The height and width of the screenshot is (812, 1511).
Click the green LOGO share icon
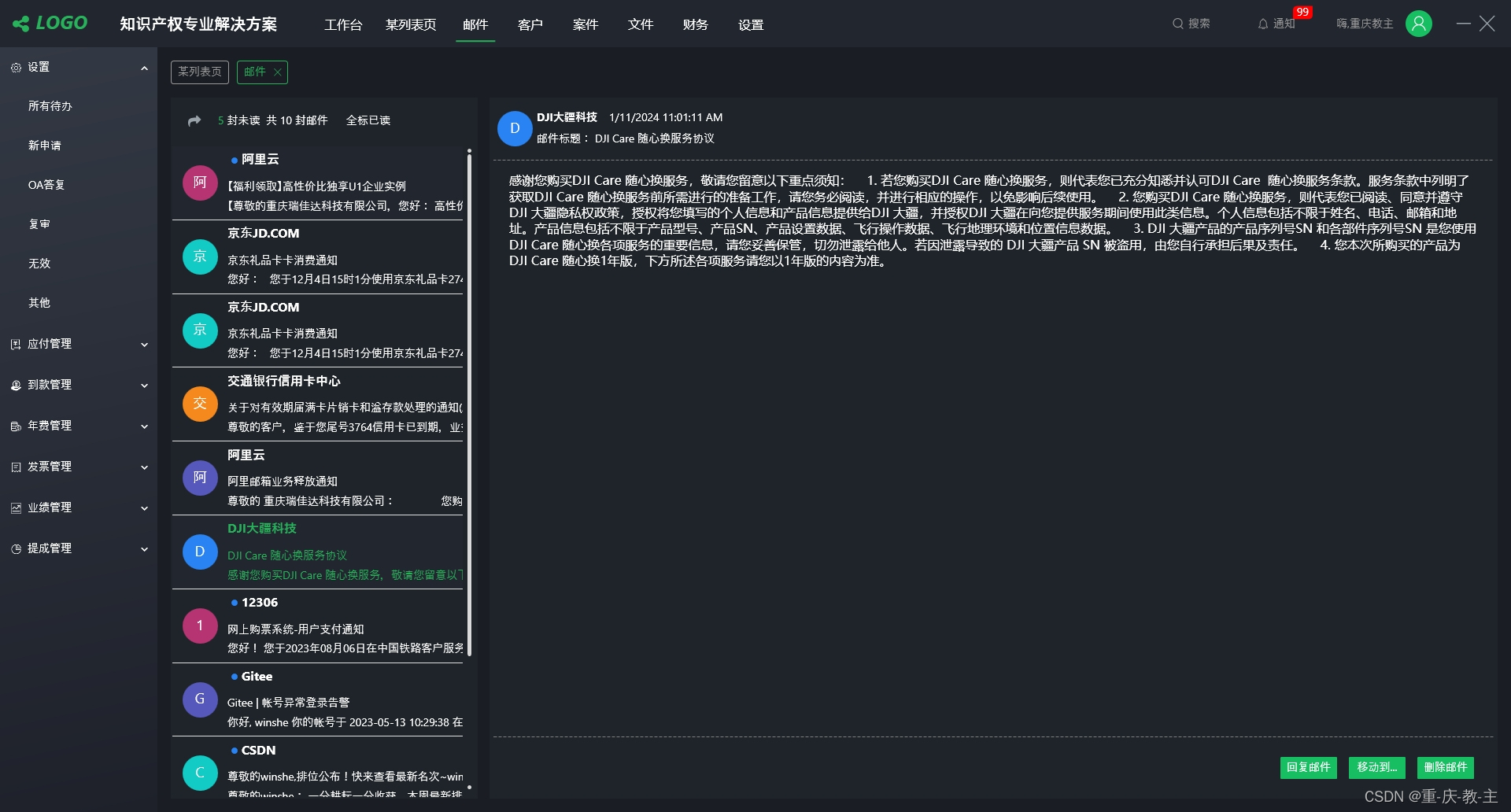tap(21, 24)
